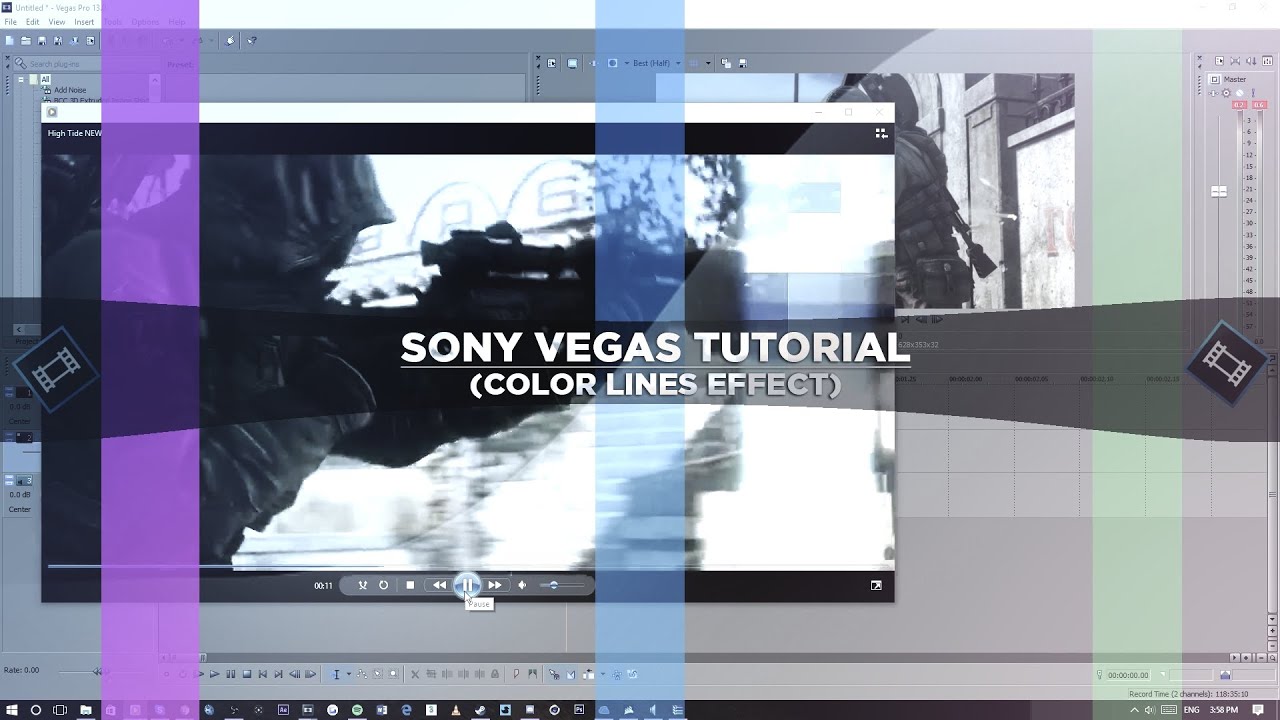This screenshot has width=1280, height=720.
Task: Switch to library in media player
Action: [881, 132]
